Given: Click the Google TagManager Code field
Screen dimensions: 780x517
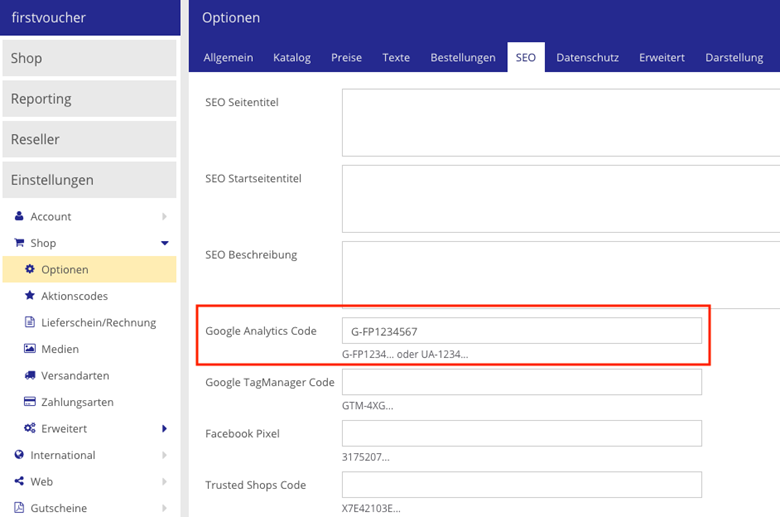Looking at the screenshot, I should click(x=522, y=382).
